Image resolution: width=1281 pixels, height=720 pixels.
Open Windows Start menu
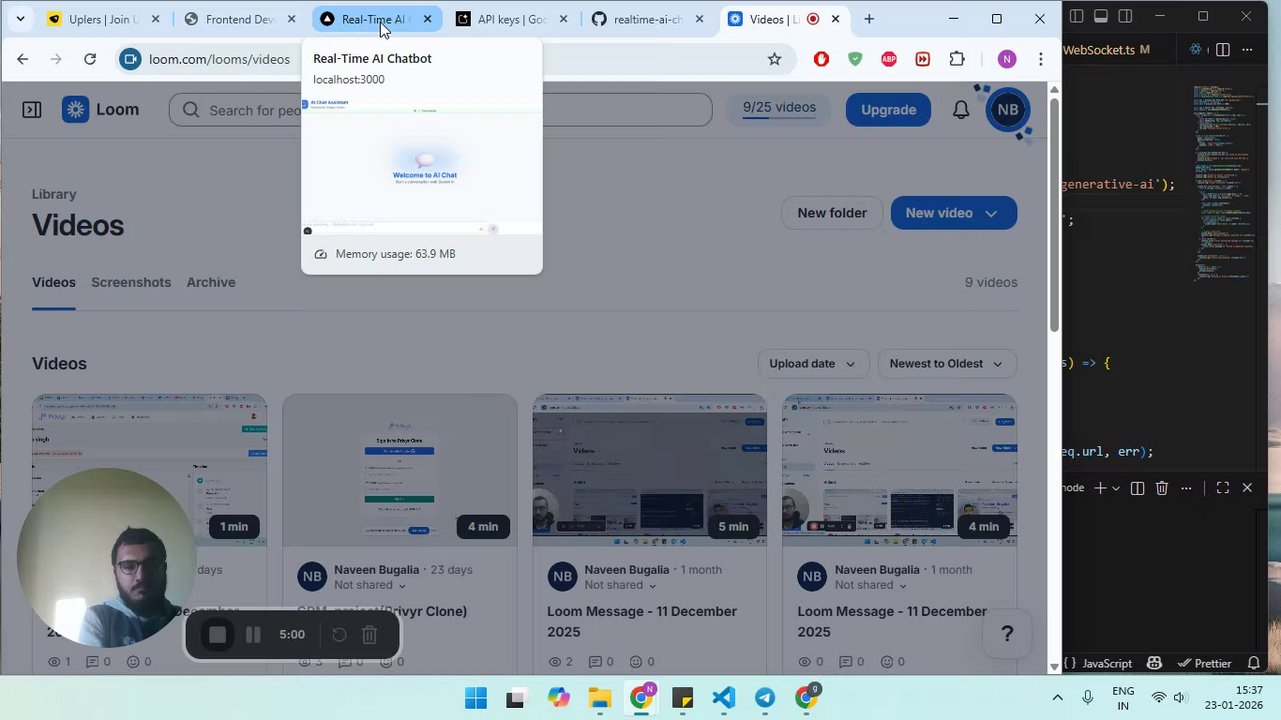click(476, 698)
